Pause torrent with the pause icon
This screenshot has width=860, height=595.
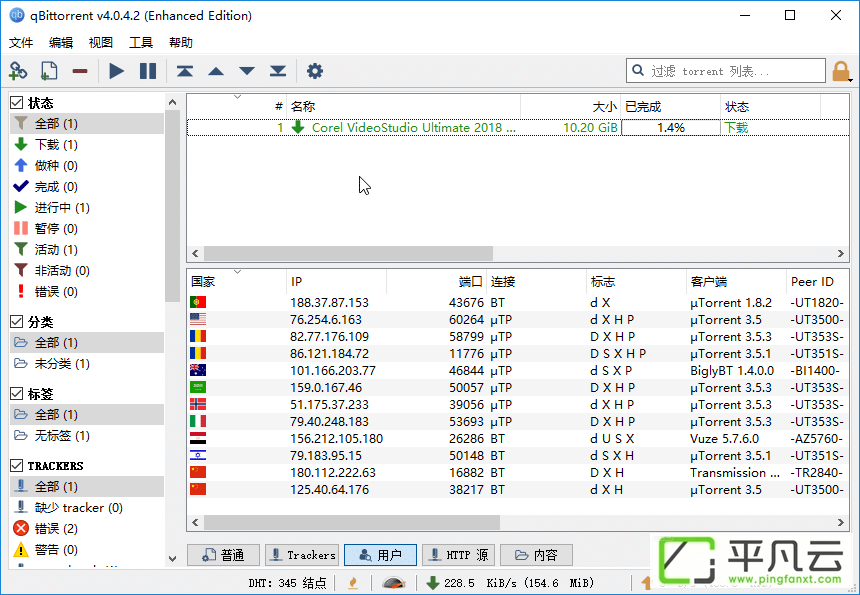(148, 71)
